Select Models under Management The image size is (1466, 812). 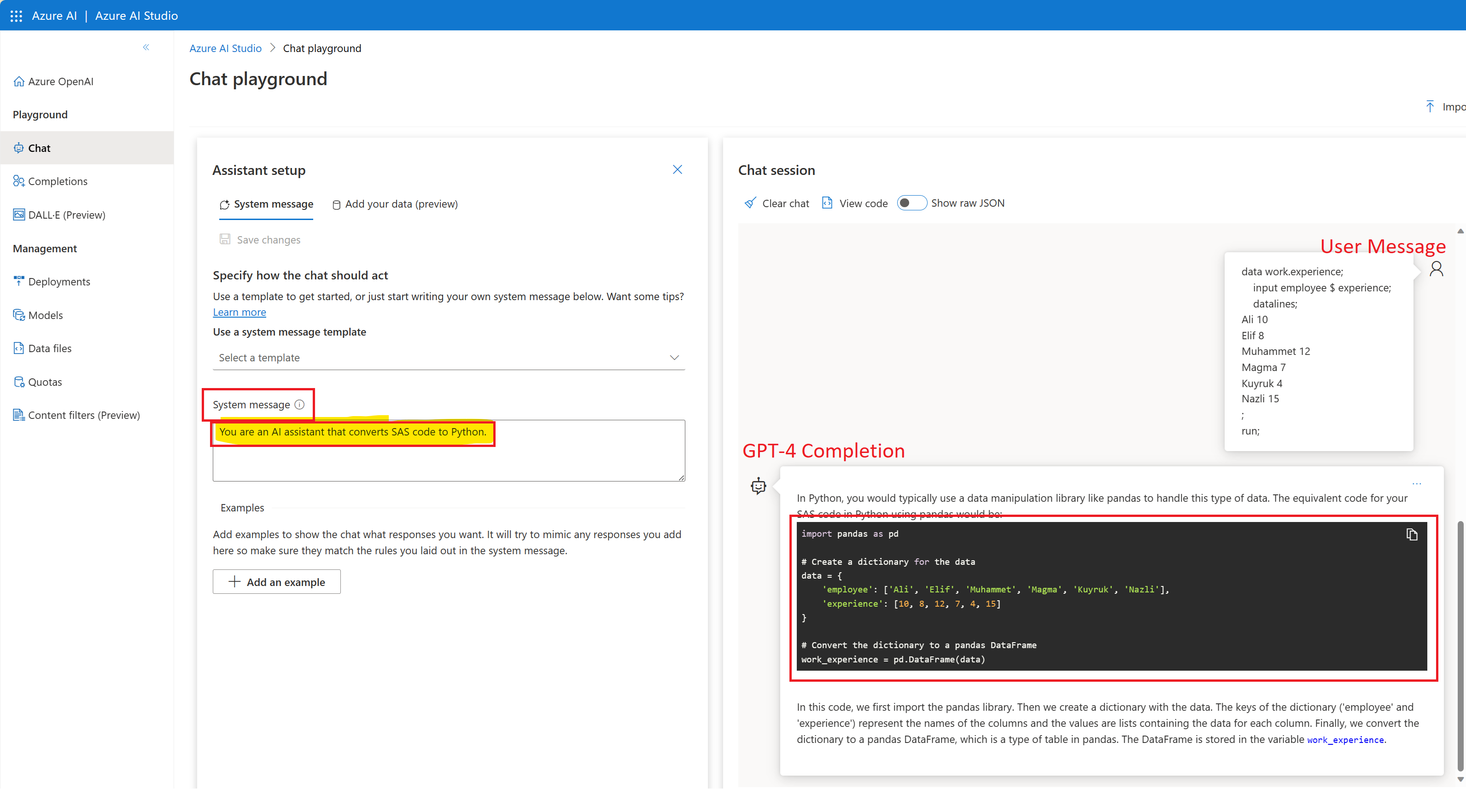click(x=46, y=314)
